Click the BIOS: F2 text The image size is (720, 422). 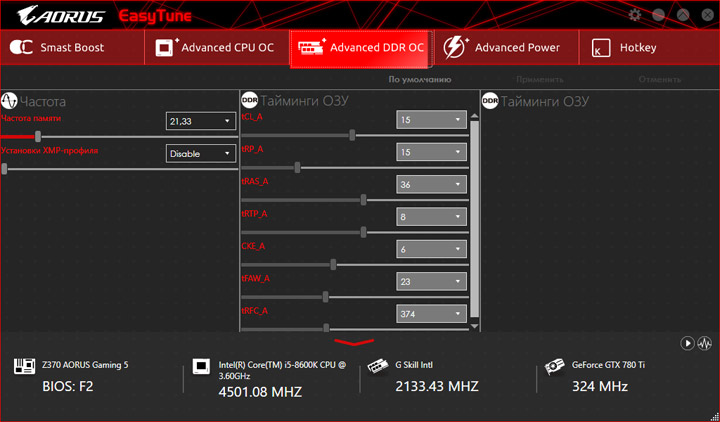pyautogui.click(x=68, y=387)
